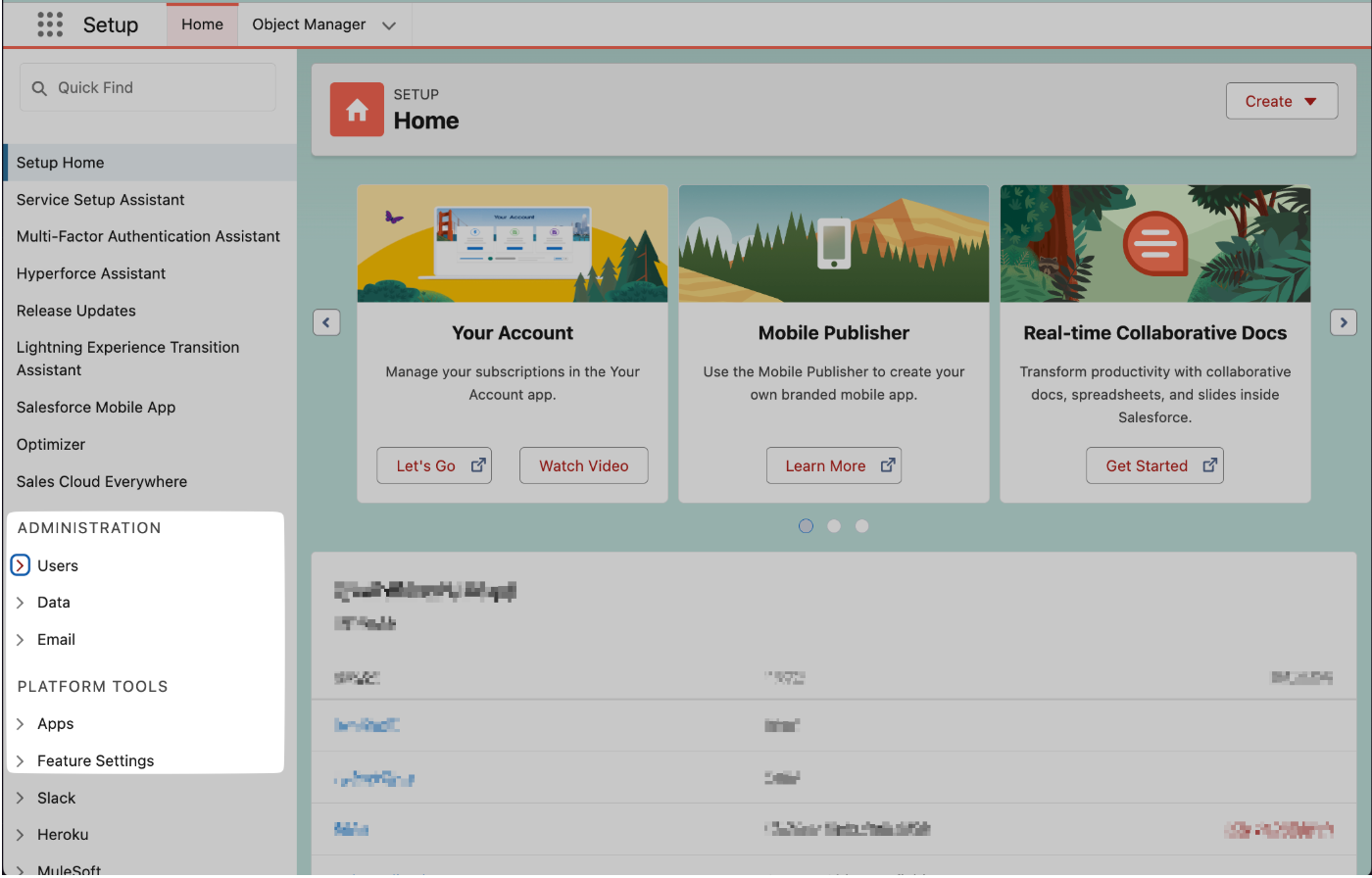This screenshot has height=878, width=1372.
Task: Click the Your Account card illustration
Action: coord(513,244)
